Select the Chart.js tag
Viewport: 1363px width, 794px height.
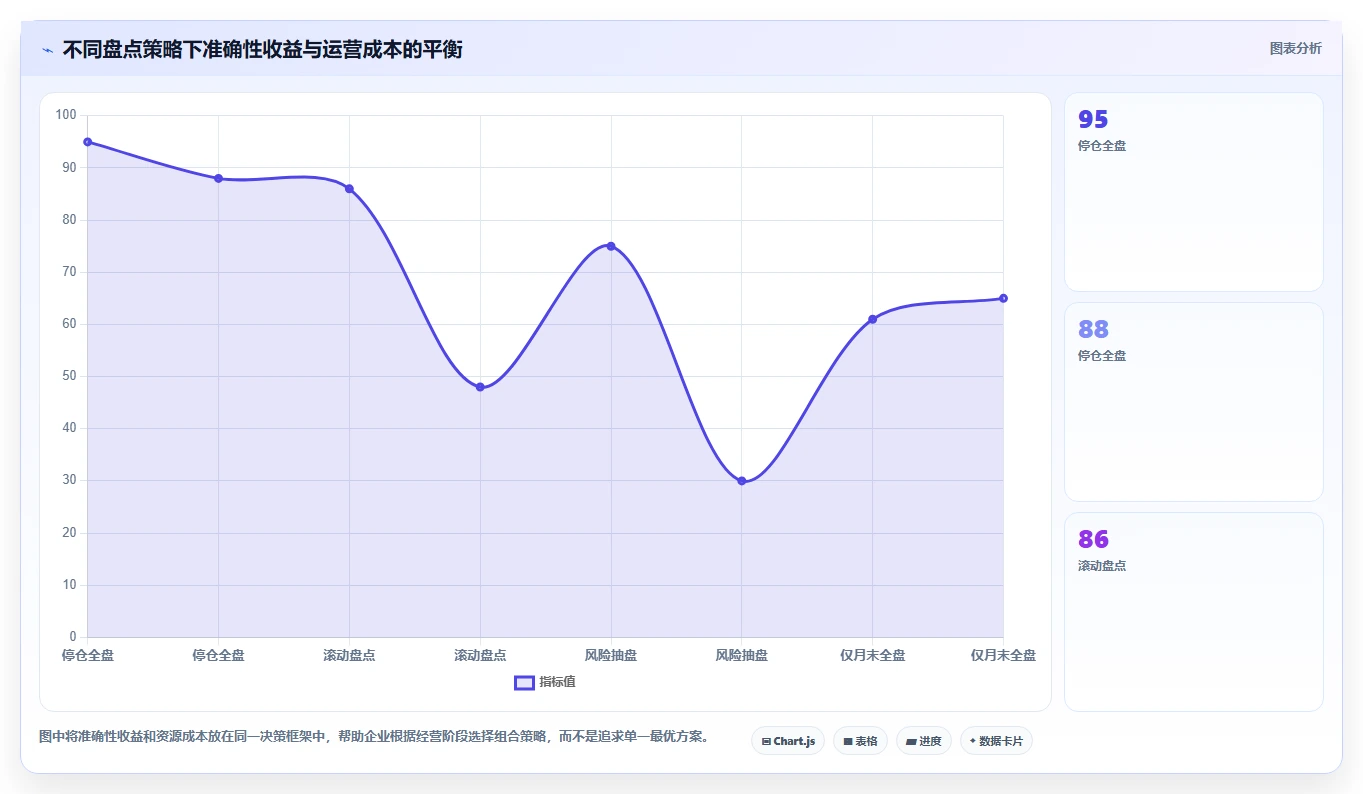click(788, 741)
